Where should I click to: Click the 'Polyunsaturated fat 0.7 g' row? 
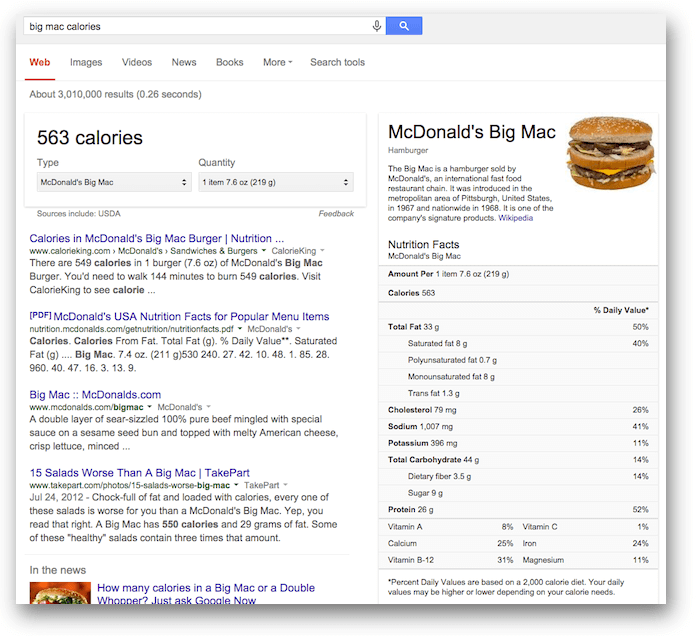pyautogui.click(x=518, y=360)
